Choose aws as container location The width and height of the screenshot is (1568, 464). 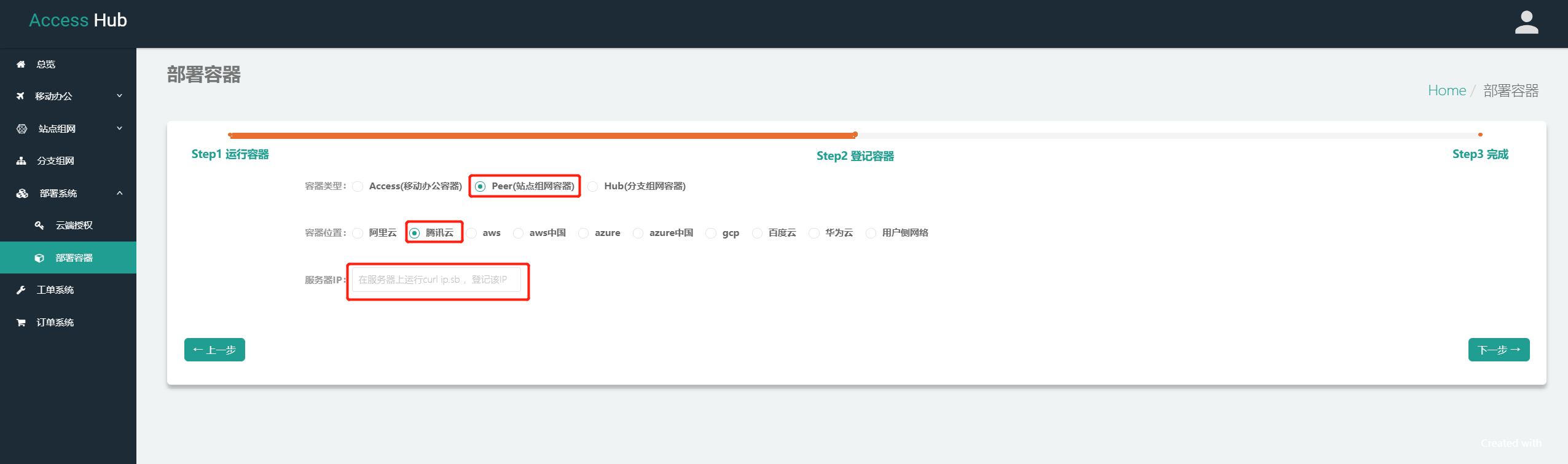pos(471,233)
